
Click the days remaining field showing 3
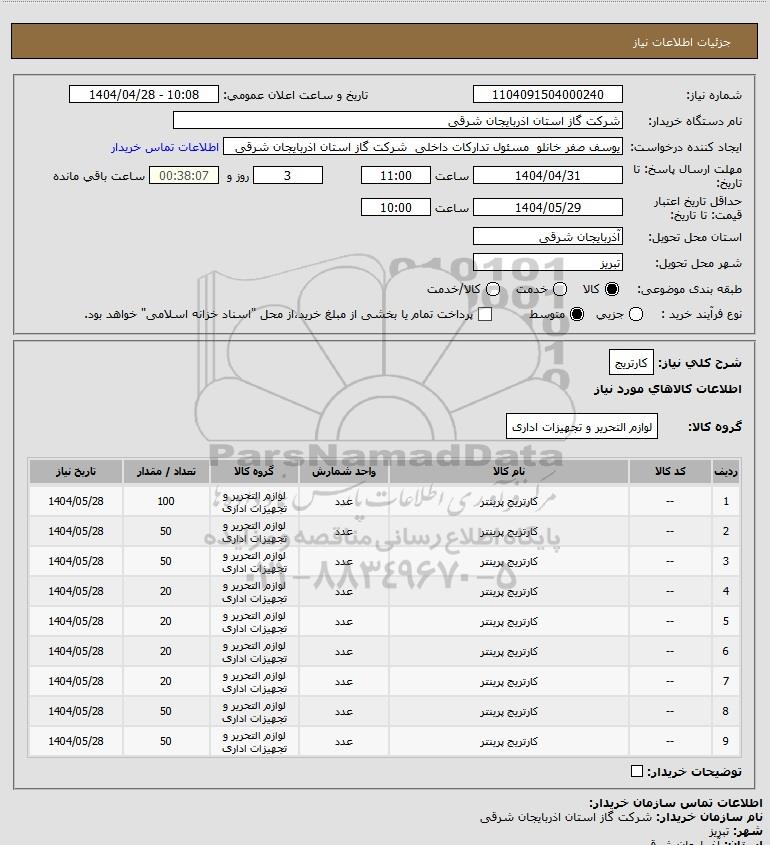click(288, 176)
